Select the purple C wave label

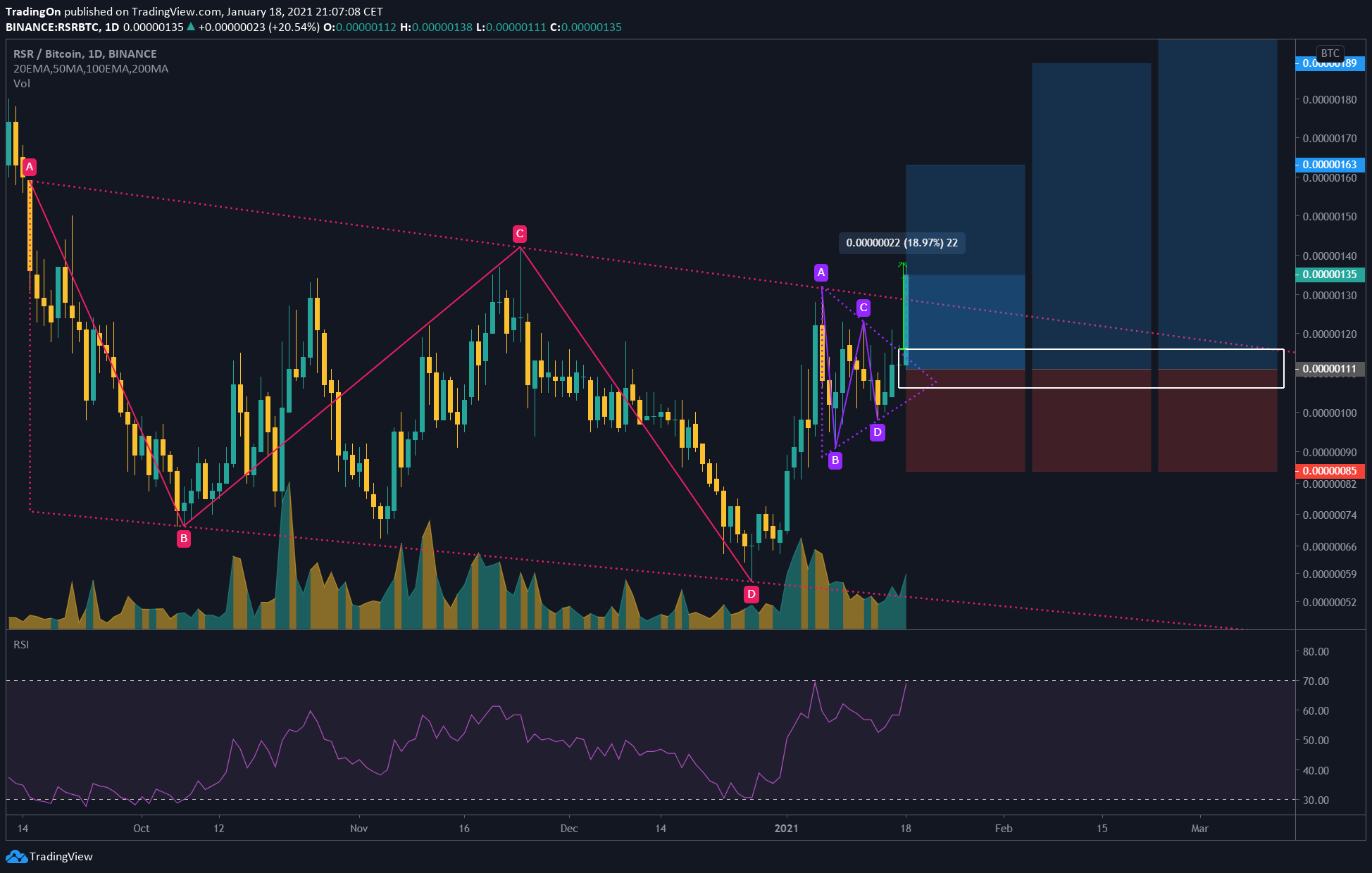point(863,308)
